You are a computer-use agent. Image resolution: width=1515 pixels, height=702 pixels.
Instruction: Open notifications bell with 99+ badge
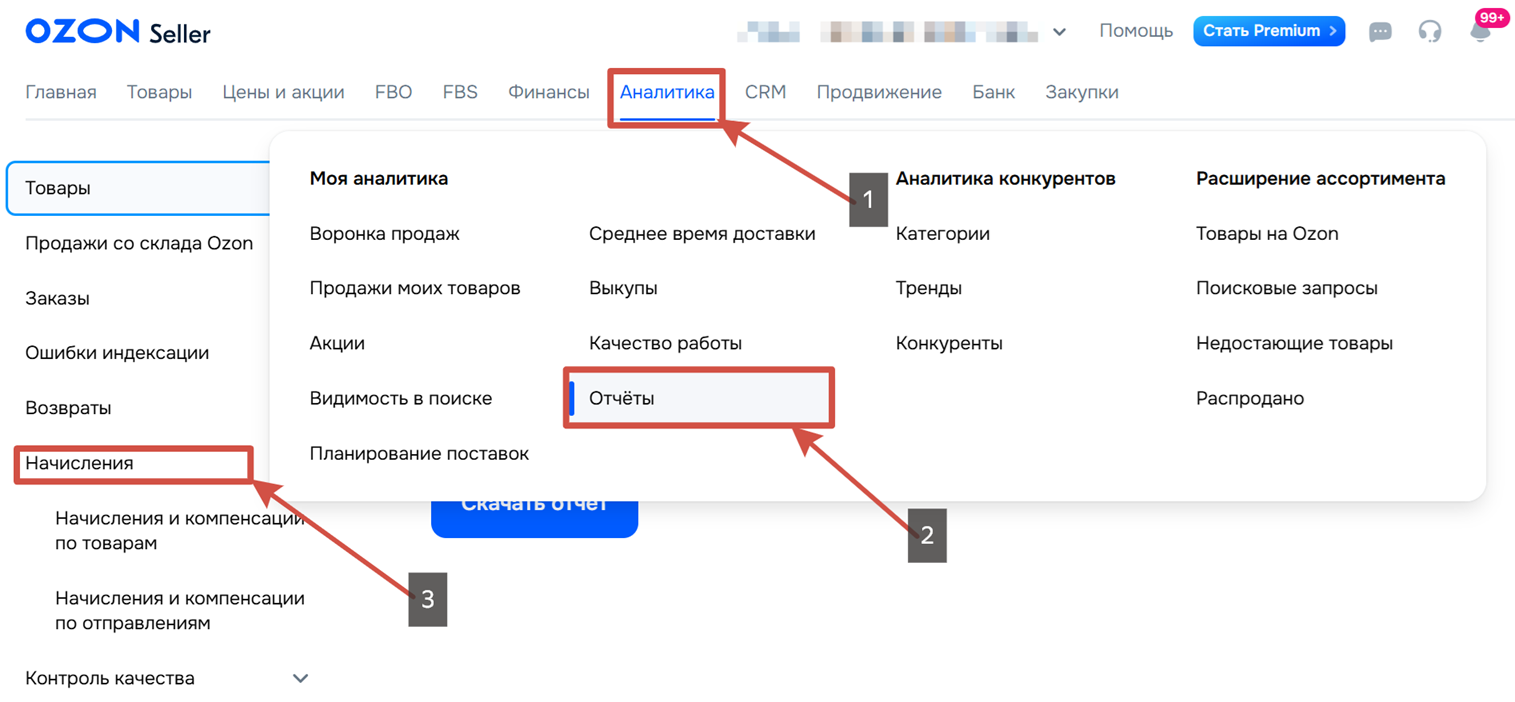click(x=1480, y=31)
